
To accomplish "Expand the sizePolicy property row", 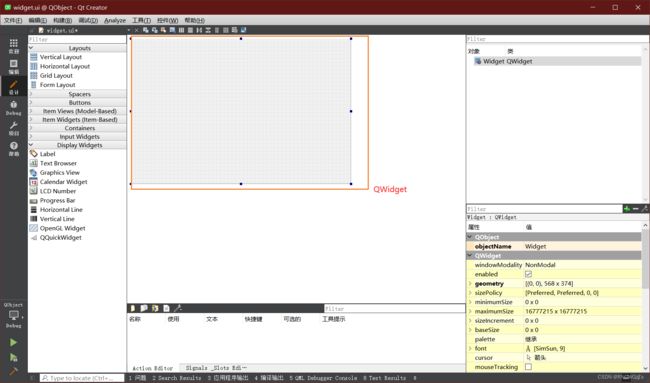I will click(x=470, y=293).
